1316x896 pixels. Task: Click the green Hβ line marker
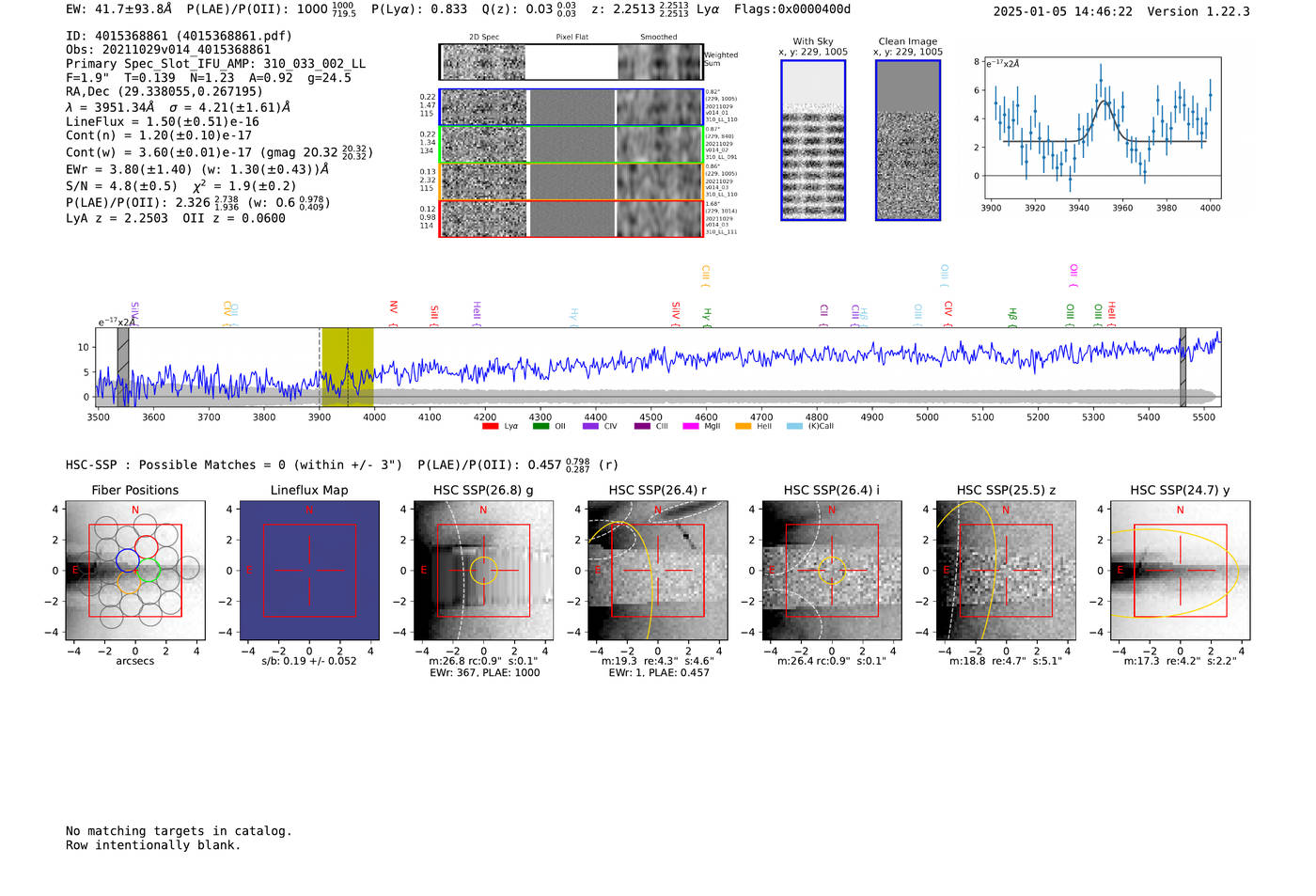[x=1012, y=317]
